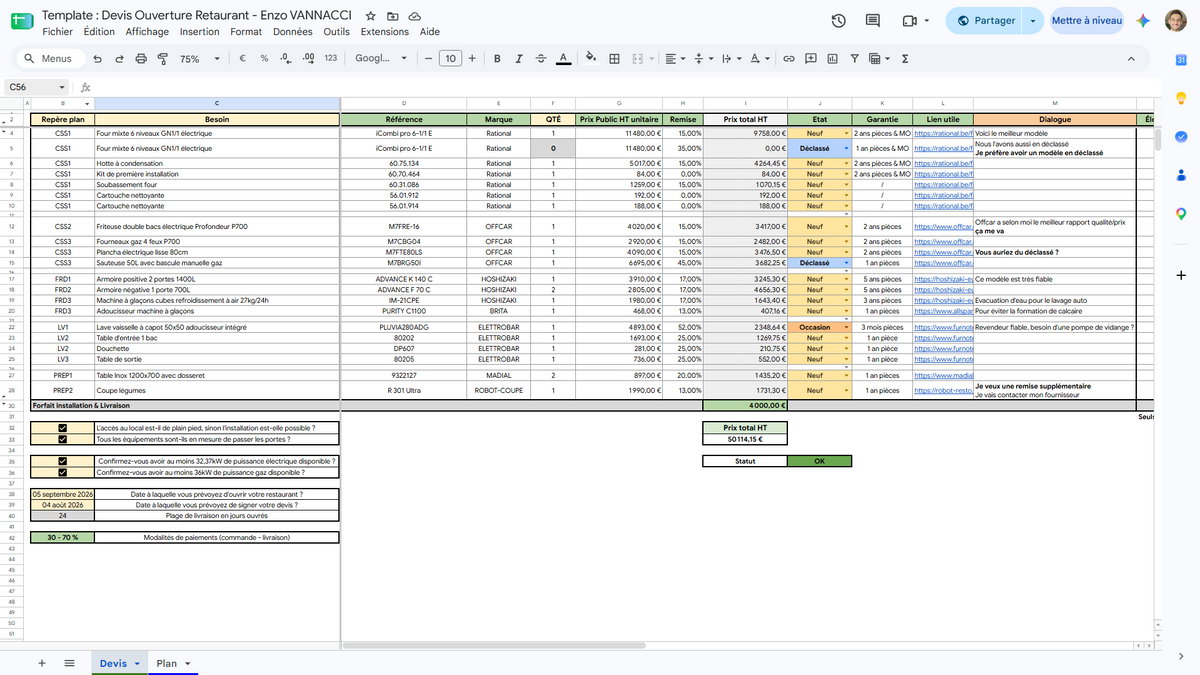
Task: Open the Plan sheet tab menu arrow
Action: (x=186, y=663)
